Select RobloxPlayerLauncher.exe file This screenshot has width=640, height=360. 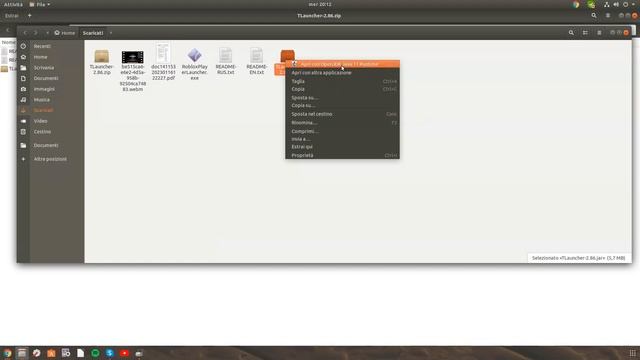pyautogui.click(x=195, y=56)
